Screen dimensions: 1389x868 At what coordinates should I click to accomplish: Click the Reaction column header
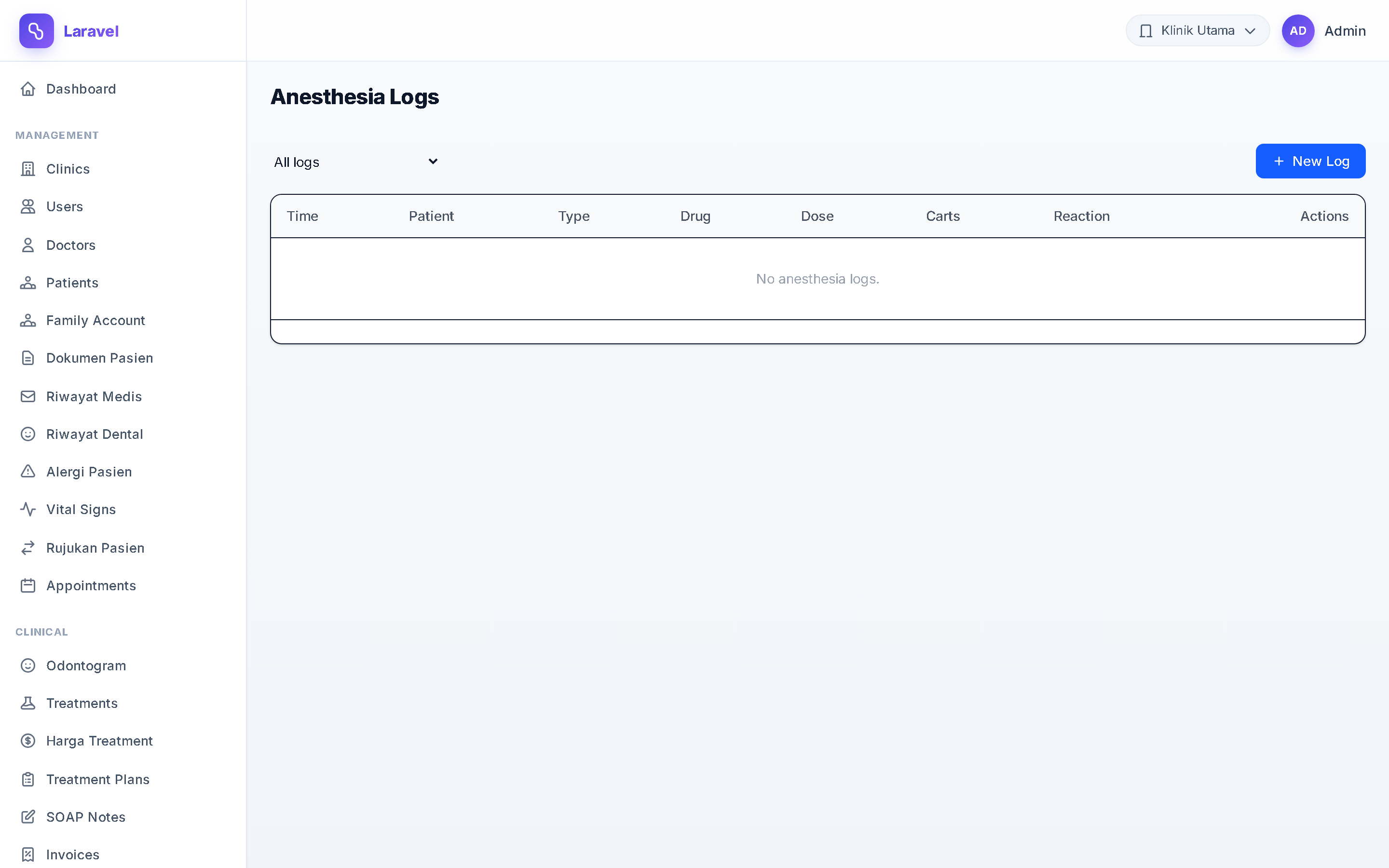[1081, 217]
